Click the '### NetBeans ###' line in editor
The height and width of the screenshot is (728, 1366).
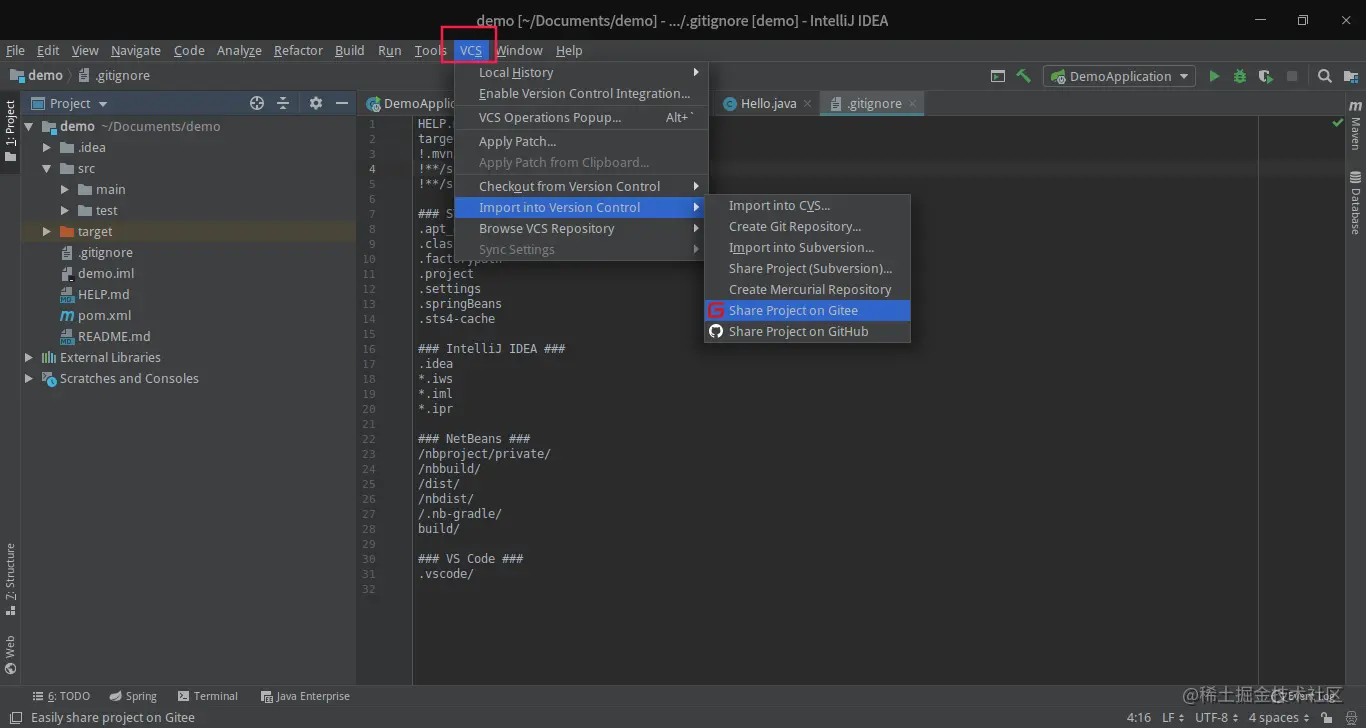474,439
